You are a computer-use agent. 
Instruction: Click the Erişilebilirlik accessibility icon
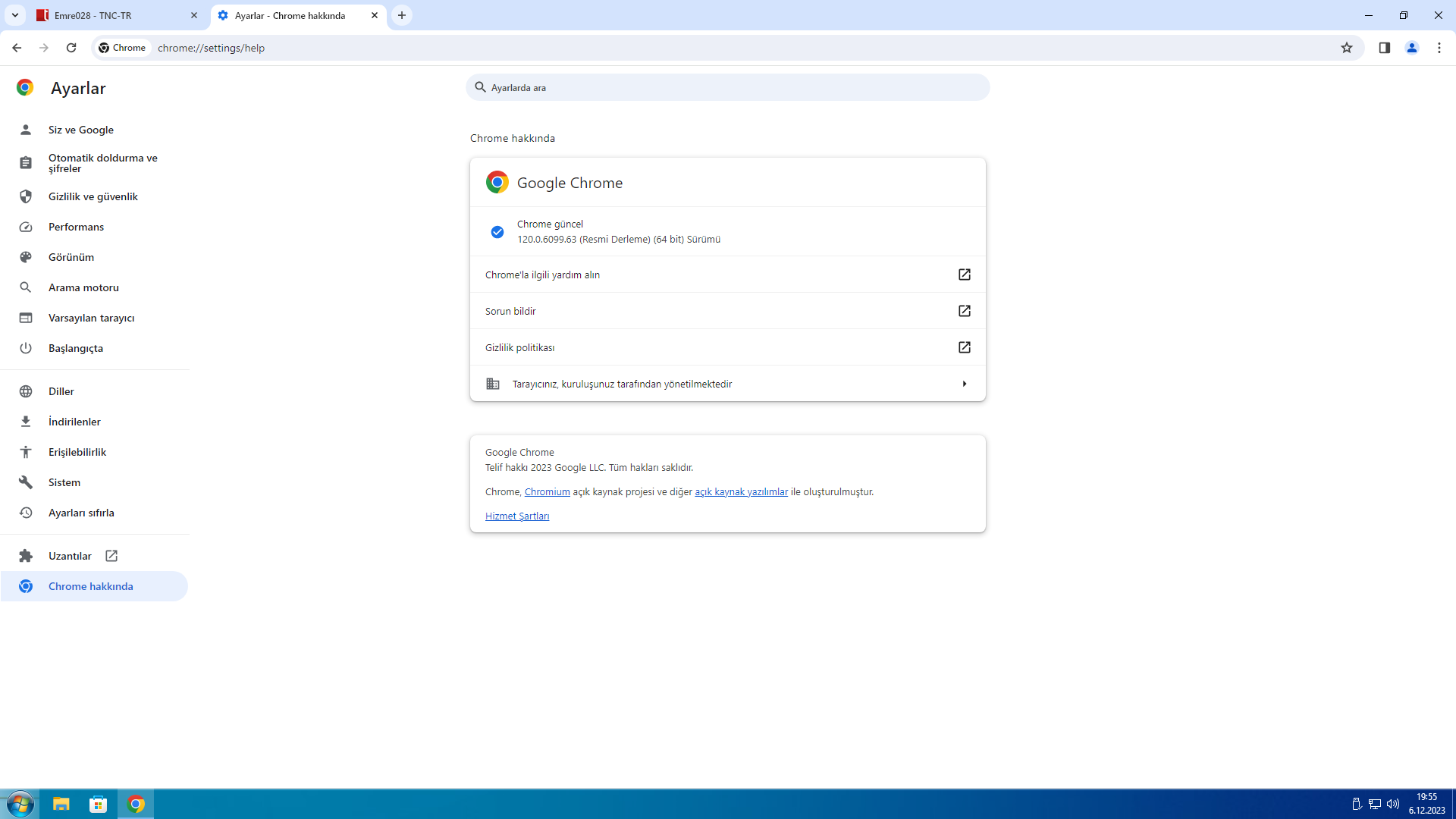pyautogui.click(x=26, y=452)
